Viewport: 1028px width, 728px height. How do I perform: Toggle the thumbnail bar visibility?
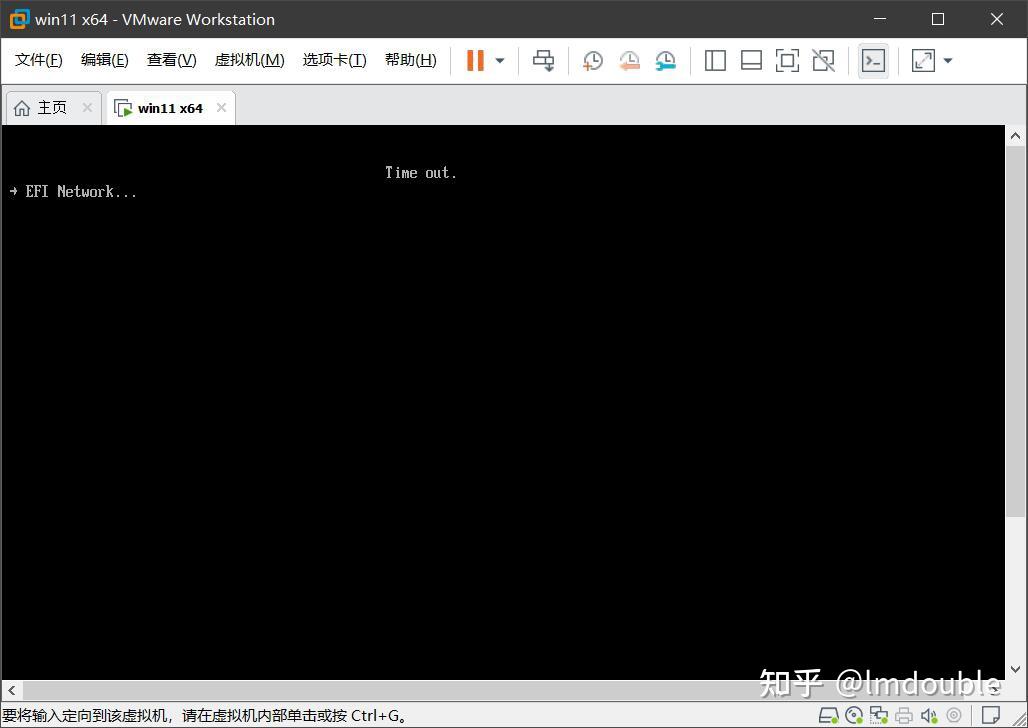751,61
